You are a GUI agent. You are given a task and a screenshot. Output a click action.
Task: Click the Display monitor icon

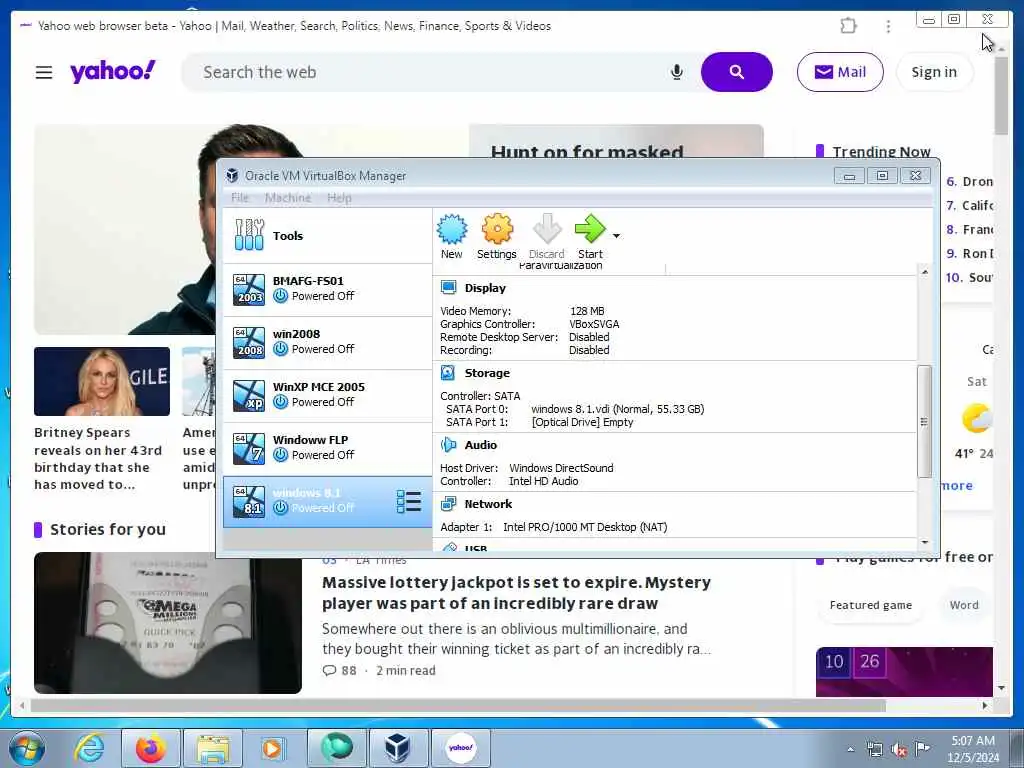449,287
